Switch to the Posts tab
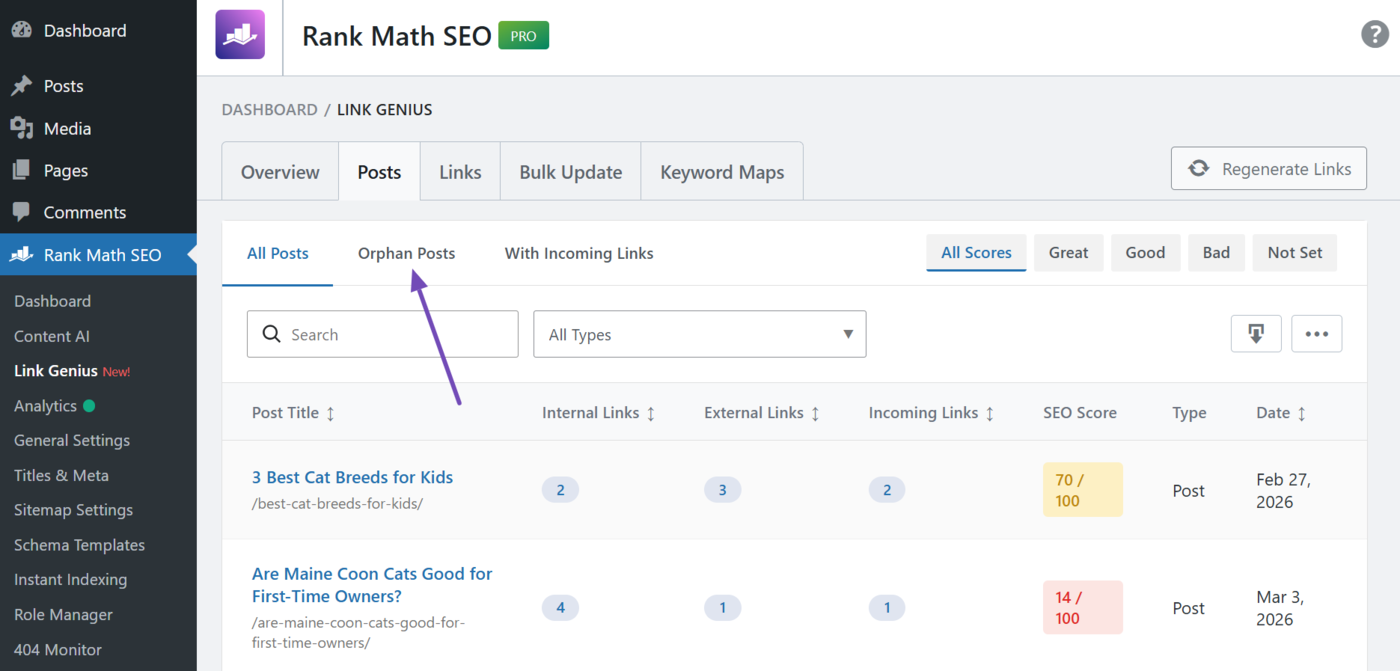 click(379, 172)
